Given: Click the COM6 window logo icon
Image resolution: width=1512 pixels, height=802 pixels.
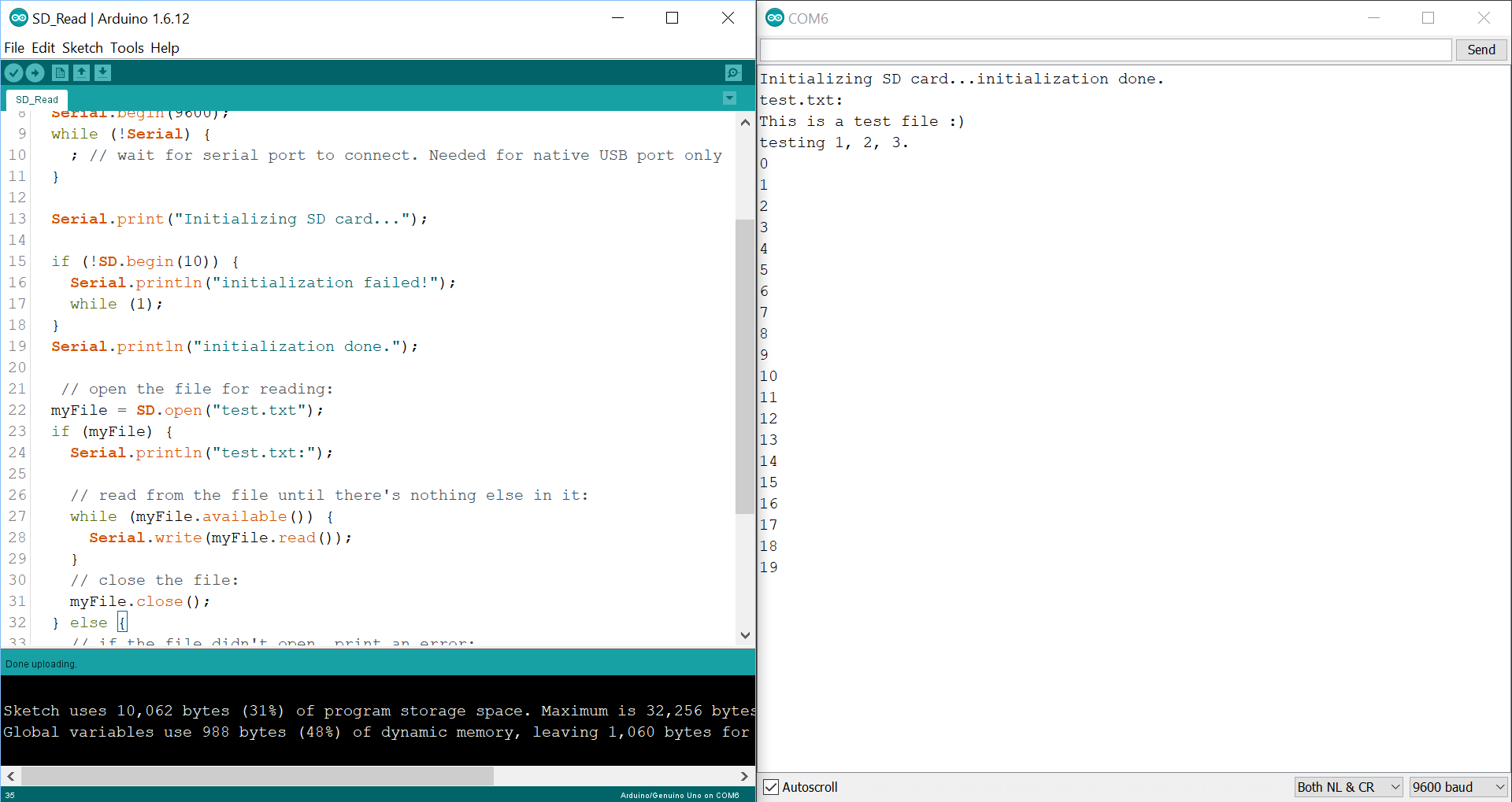Looking at the screenshot, I should tap(775, 17).
